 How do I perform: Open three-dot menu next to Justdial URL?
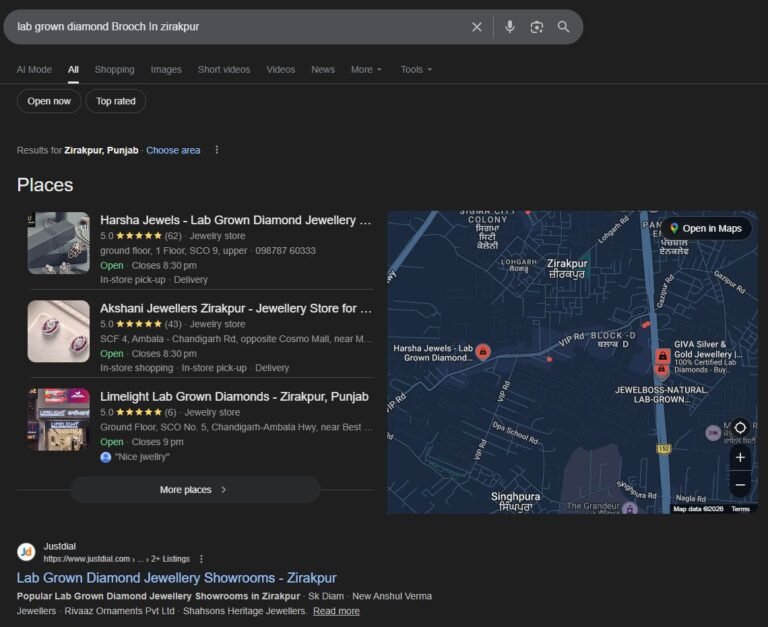(x=201, y=559)
